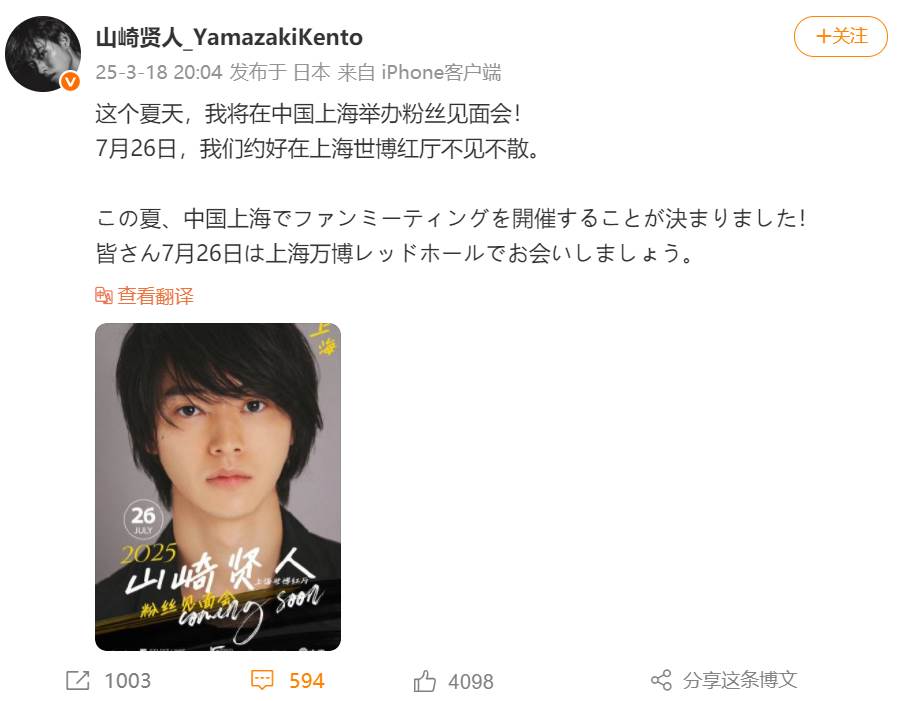Click the translate icon beside 查看翻译

[x=104, y=296]
